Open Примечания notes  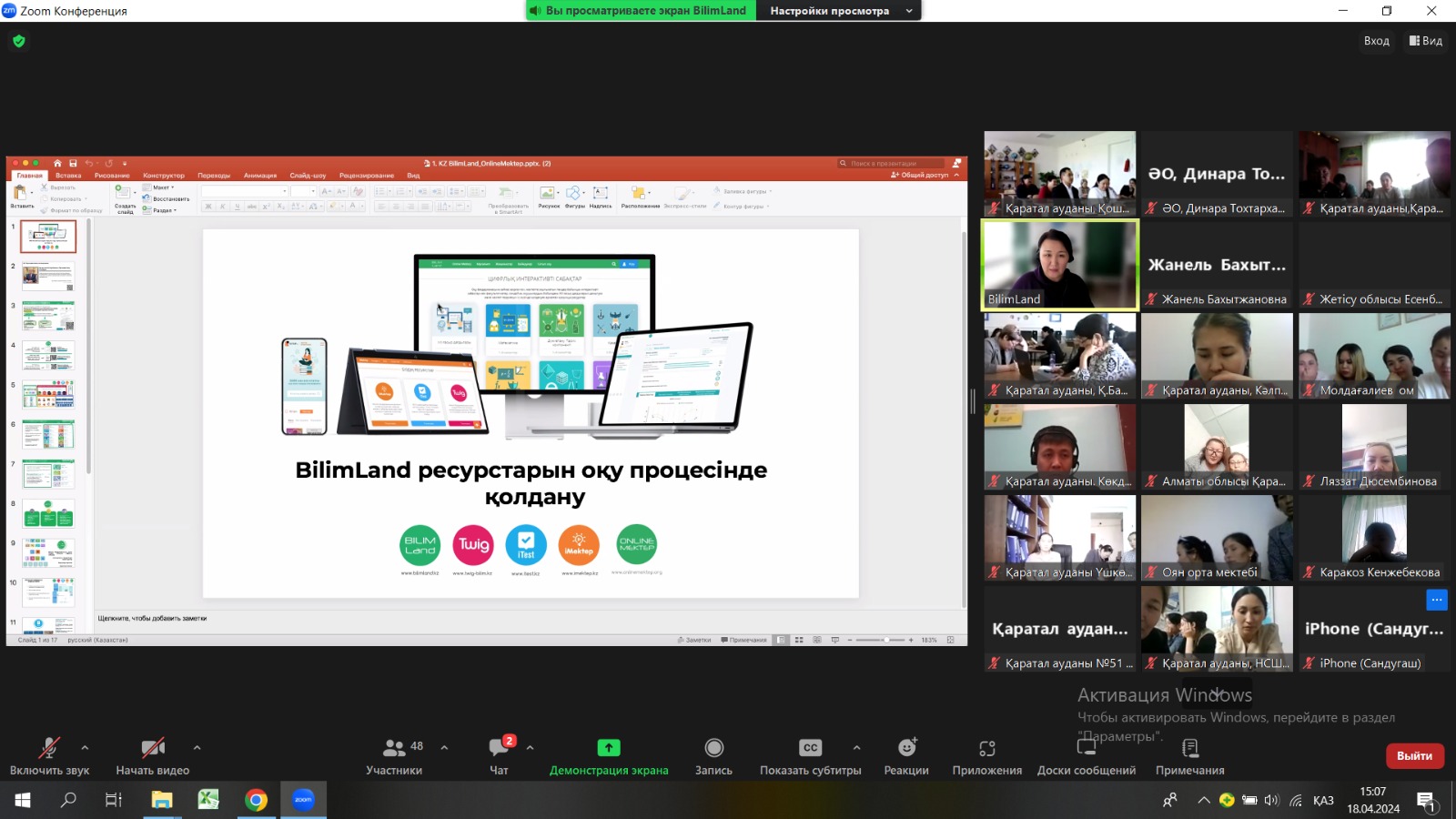click(x=1189, y=756)
